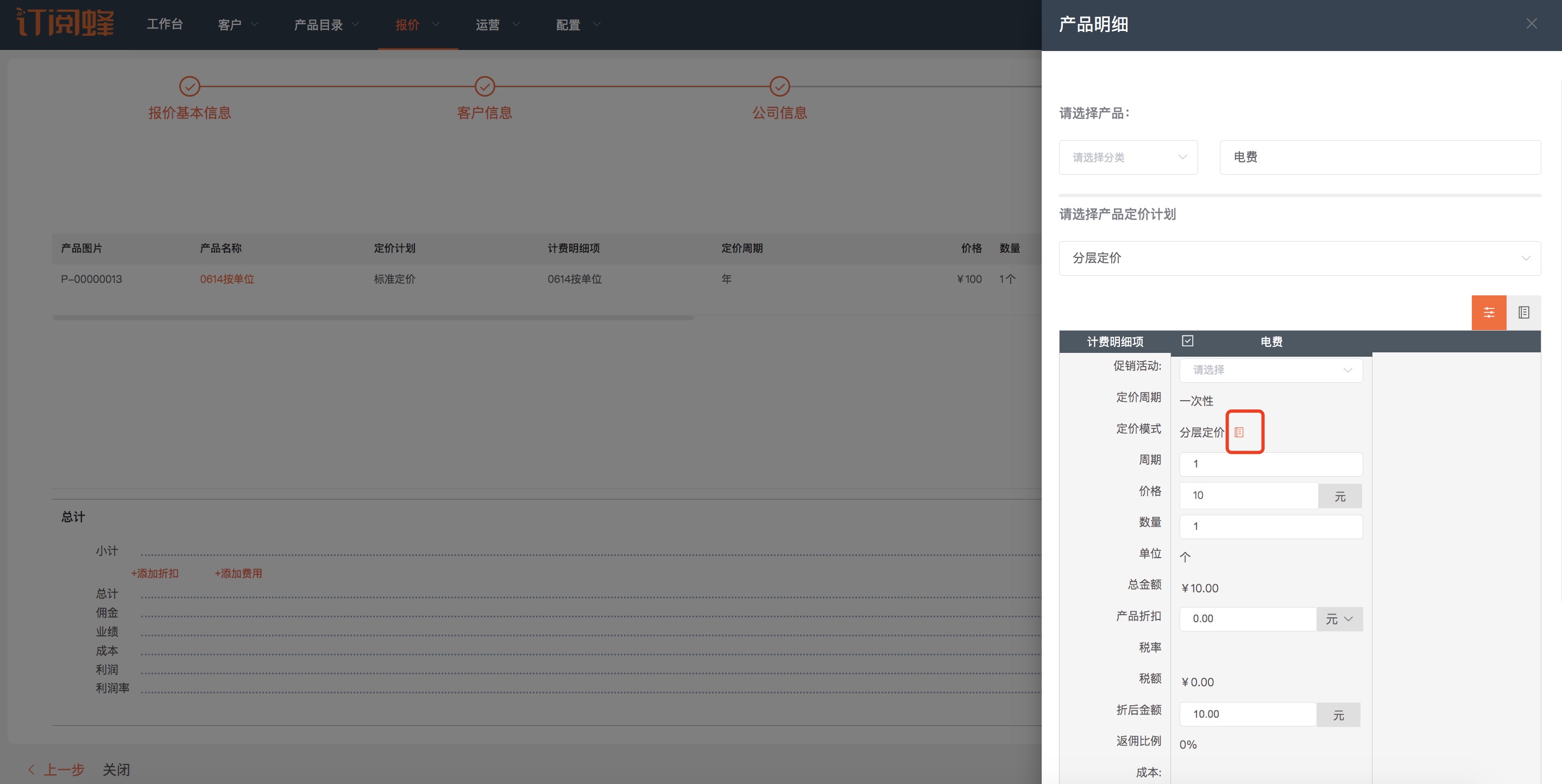The image size is (1562, 784).
Task: Click 0614按单位 product link
Action: tap(227, 279)
